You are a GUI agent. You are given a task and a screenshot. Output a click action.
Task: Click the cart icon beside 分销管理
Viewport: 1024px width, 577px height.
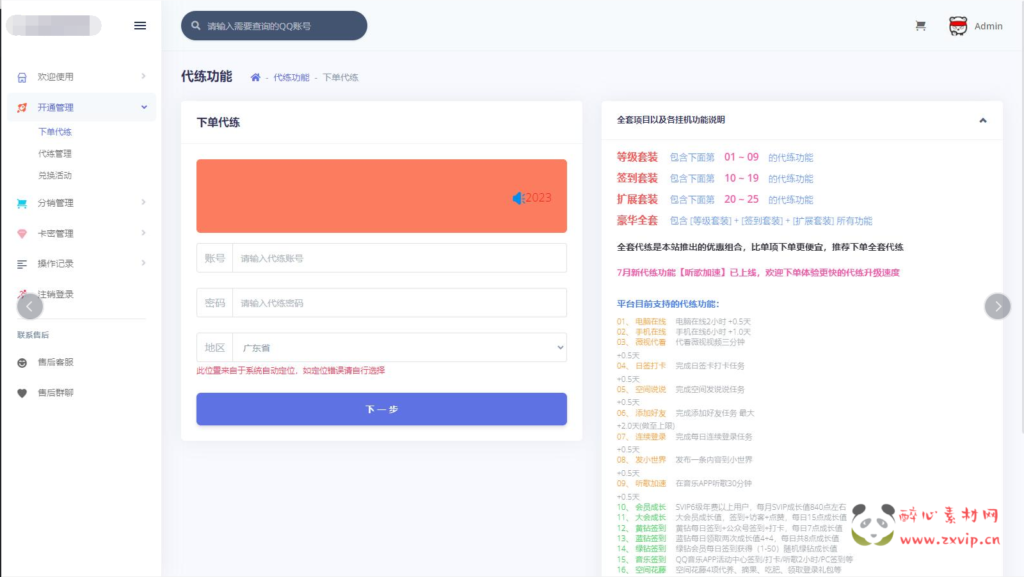pos(22,204)
